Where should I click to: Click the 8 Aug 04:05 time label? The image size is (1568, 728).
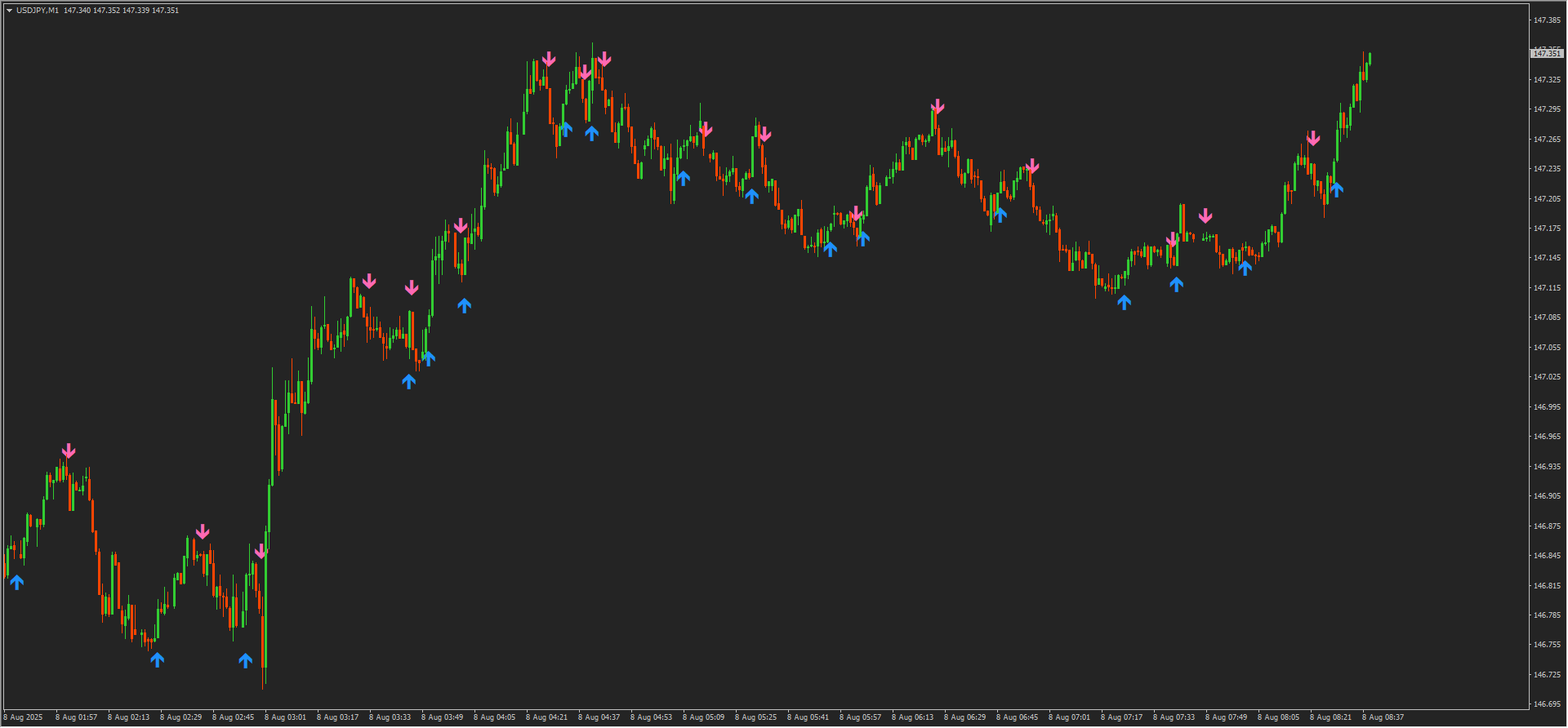494,718
